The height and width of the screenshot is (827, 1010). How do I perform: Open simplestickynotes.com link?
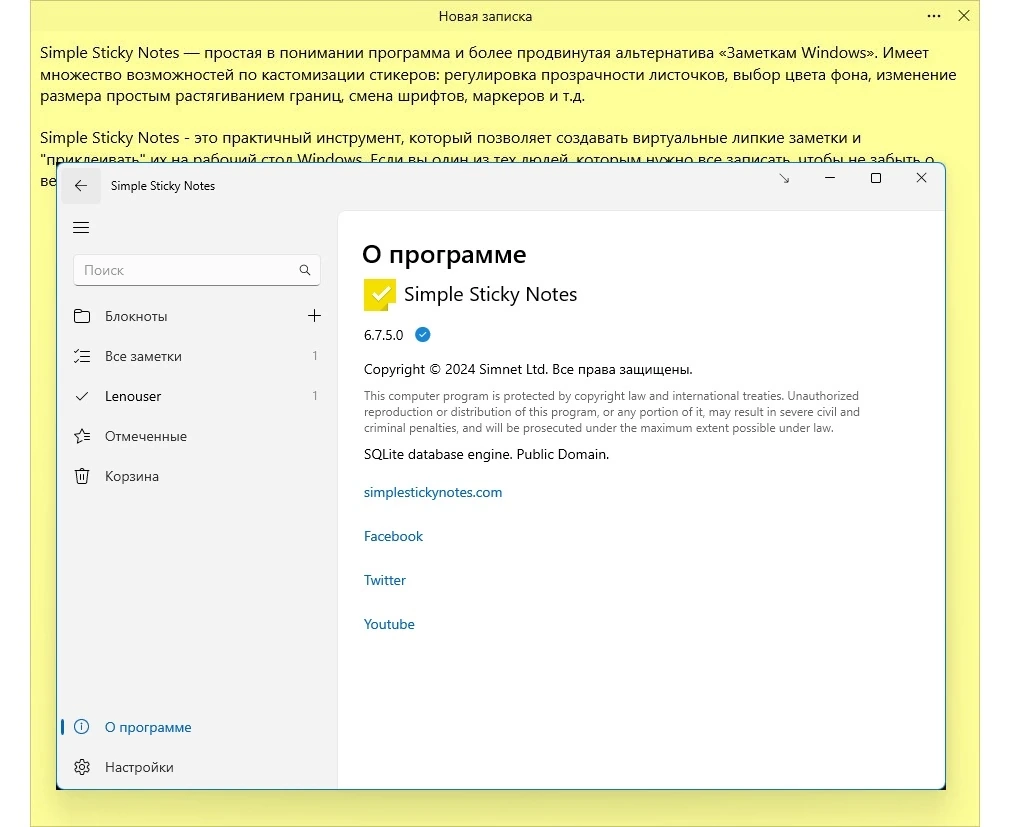coord(433,492)
